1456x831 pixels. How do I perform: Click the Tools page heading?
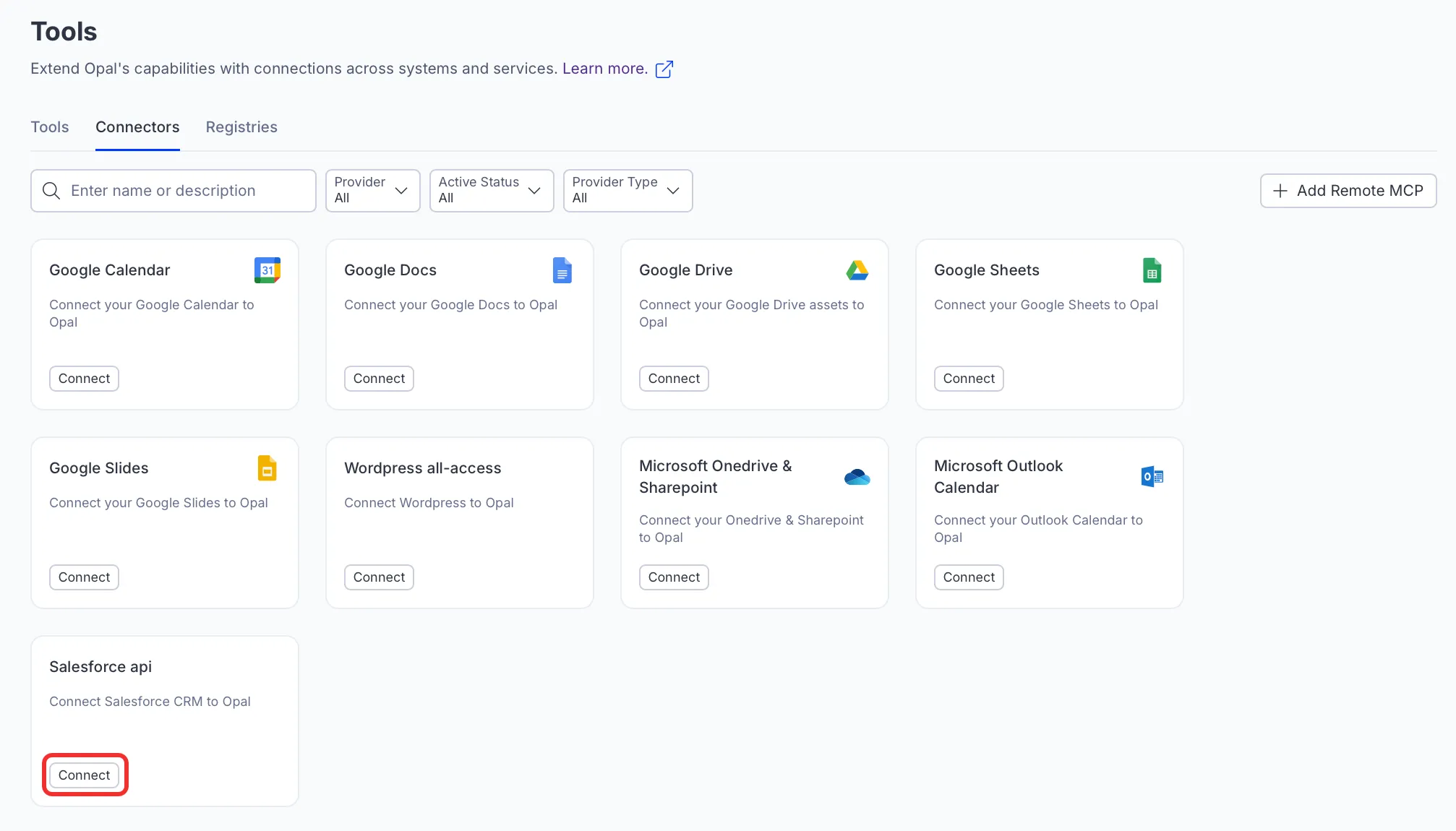tap(64, 32)
